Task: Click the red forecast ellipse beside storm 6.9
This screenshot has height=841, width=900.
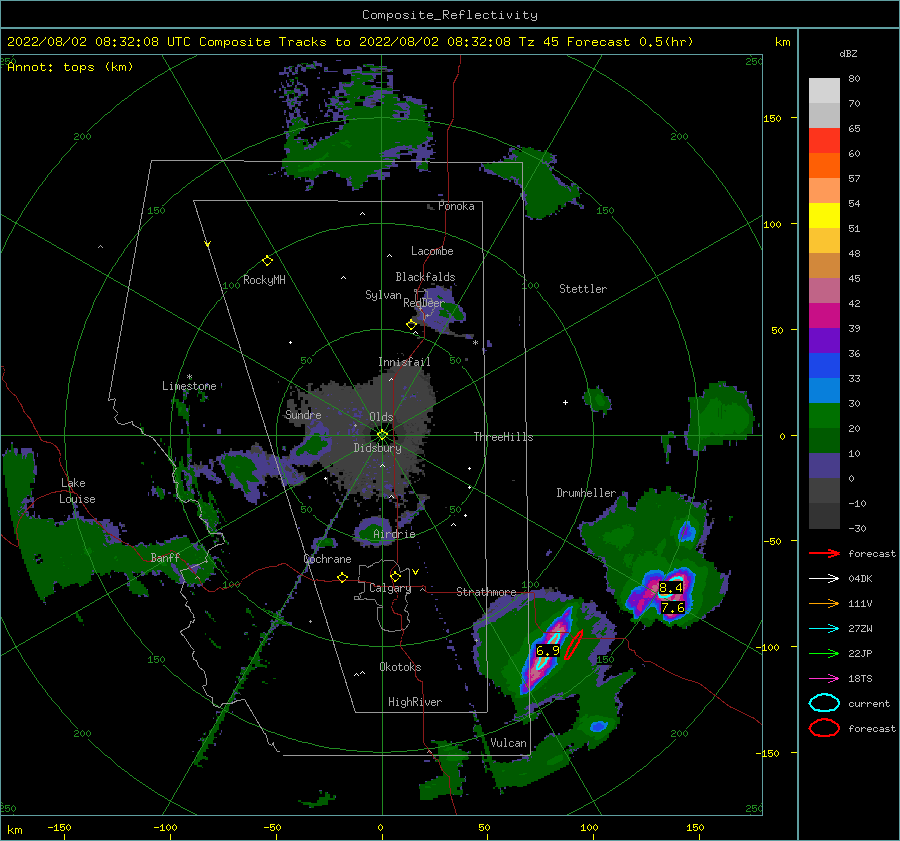Action: coord(574,645)
